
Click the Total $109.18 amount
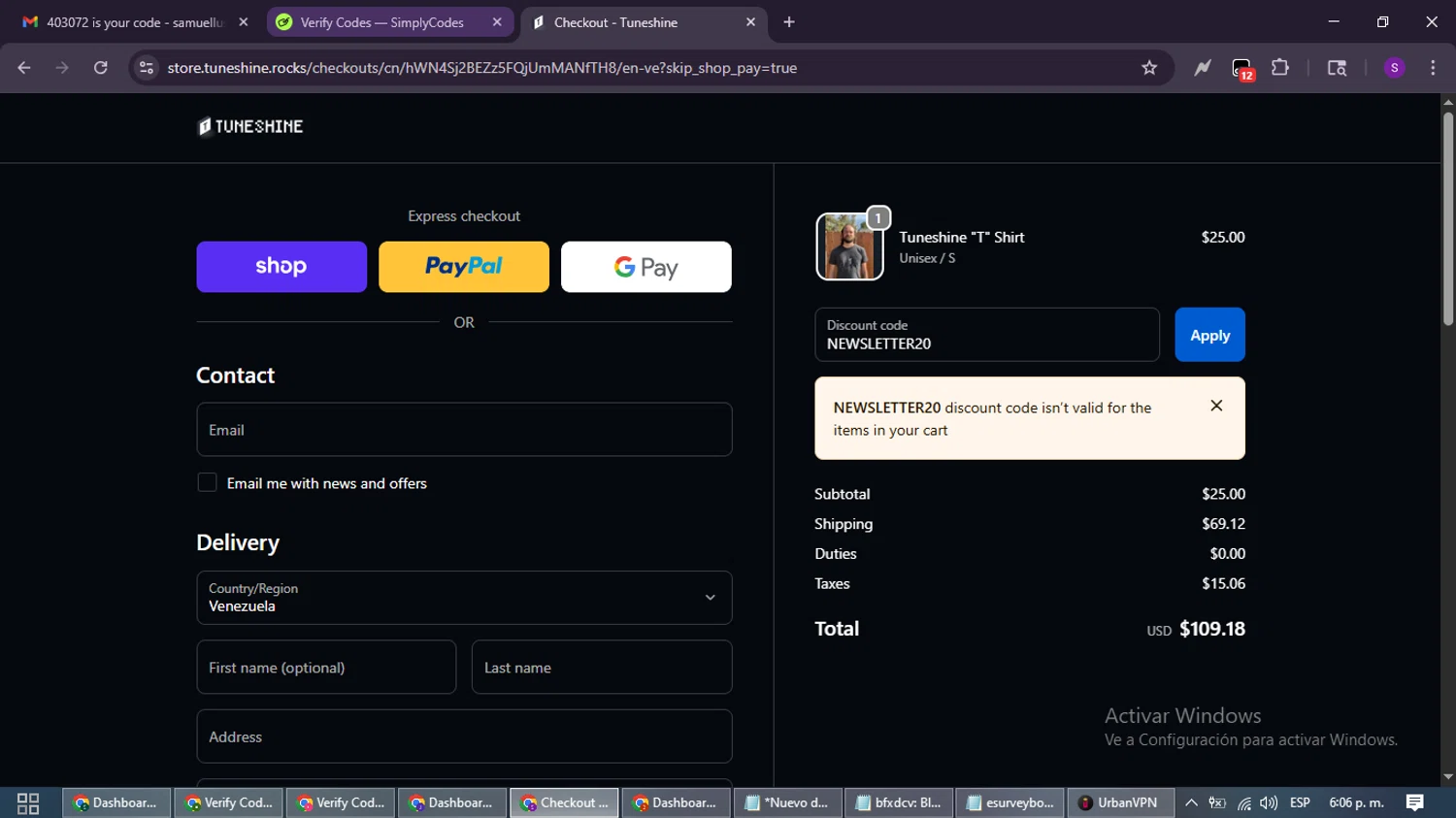[x=1212, y=629]
